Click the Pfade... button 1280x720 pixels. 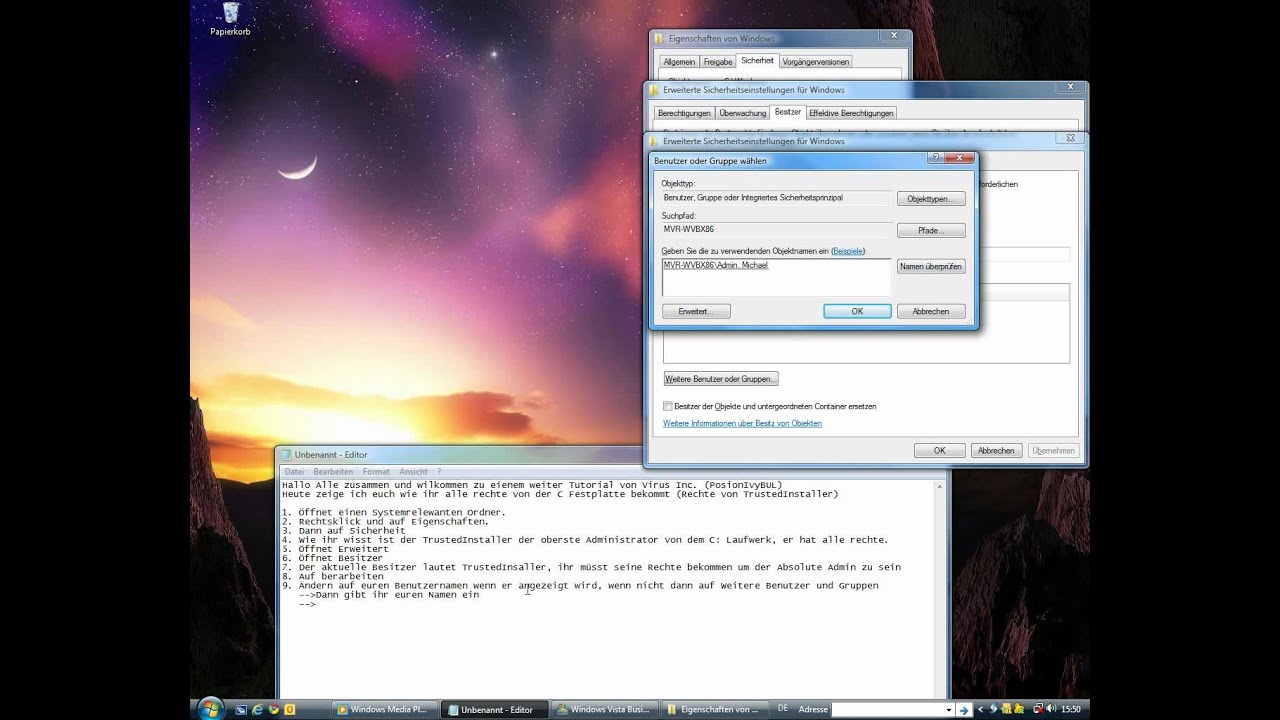tap(931, 231)
